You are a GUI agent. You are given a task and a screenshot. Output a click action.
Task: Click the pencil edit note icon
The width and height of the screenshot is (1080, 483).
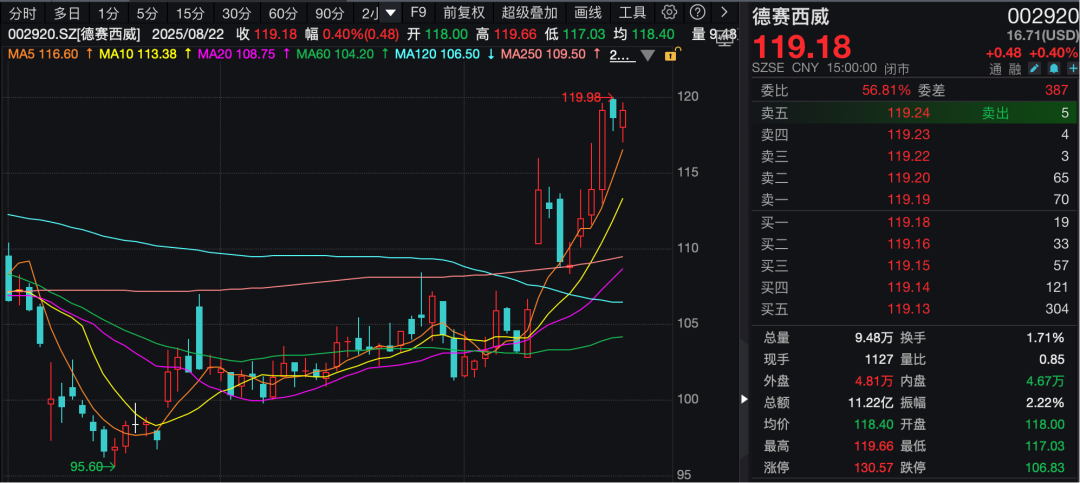click(1034, 69)
